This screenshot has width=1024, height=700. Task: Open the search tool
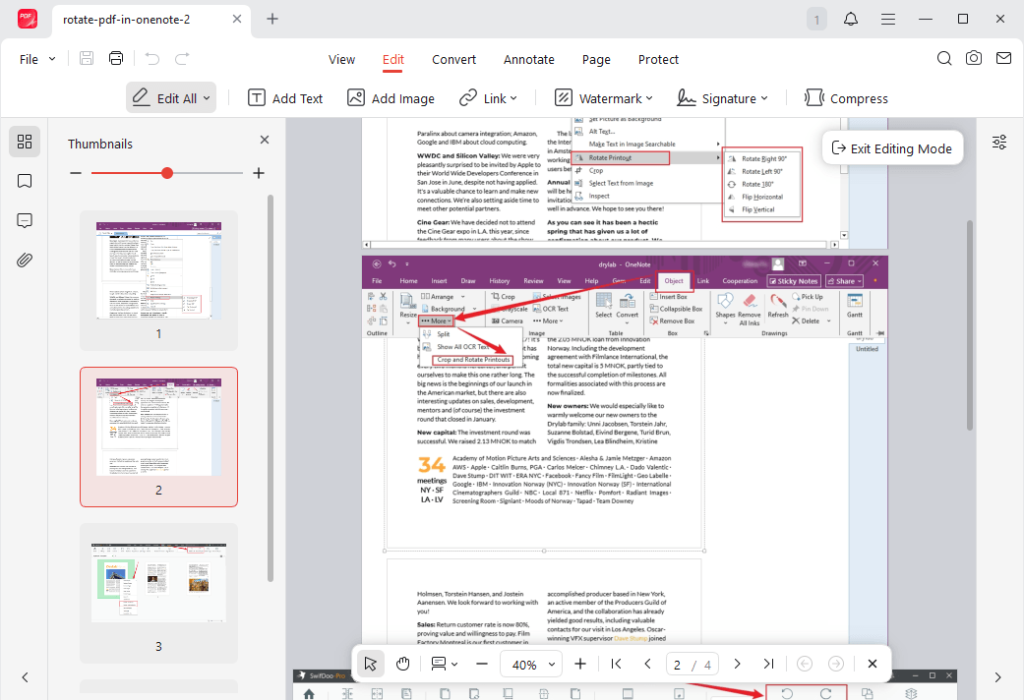943,58
